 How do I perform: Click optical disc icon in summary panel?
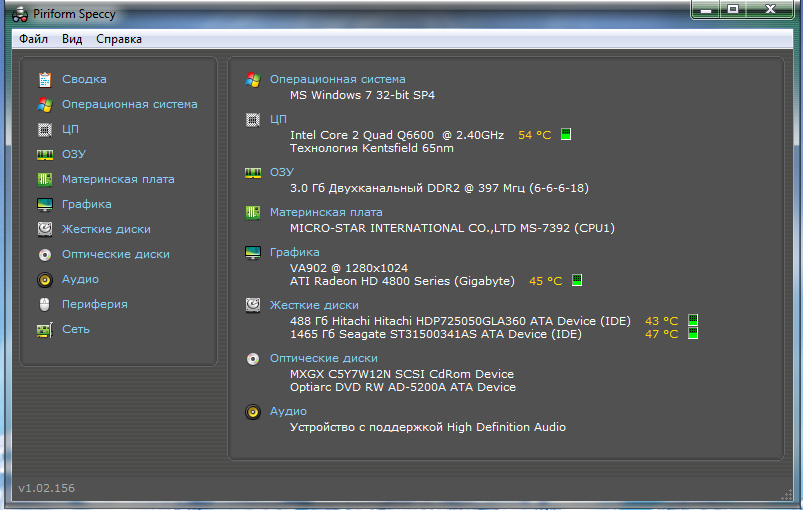tap(253, 359)
